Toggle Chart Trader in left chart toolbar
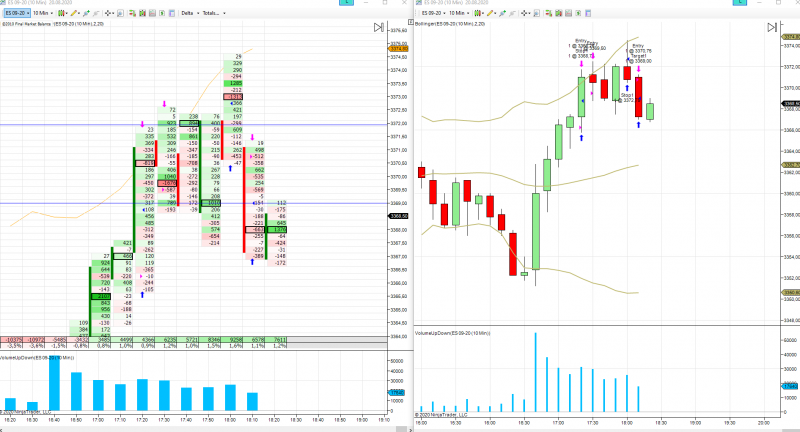Viewport: 800px width, 432px height. tap(133, 13)
